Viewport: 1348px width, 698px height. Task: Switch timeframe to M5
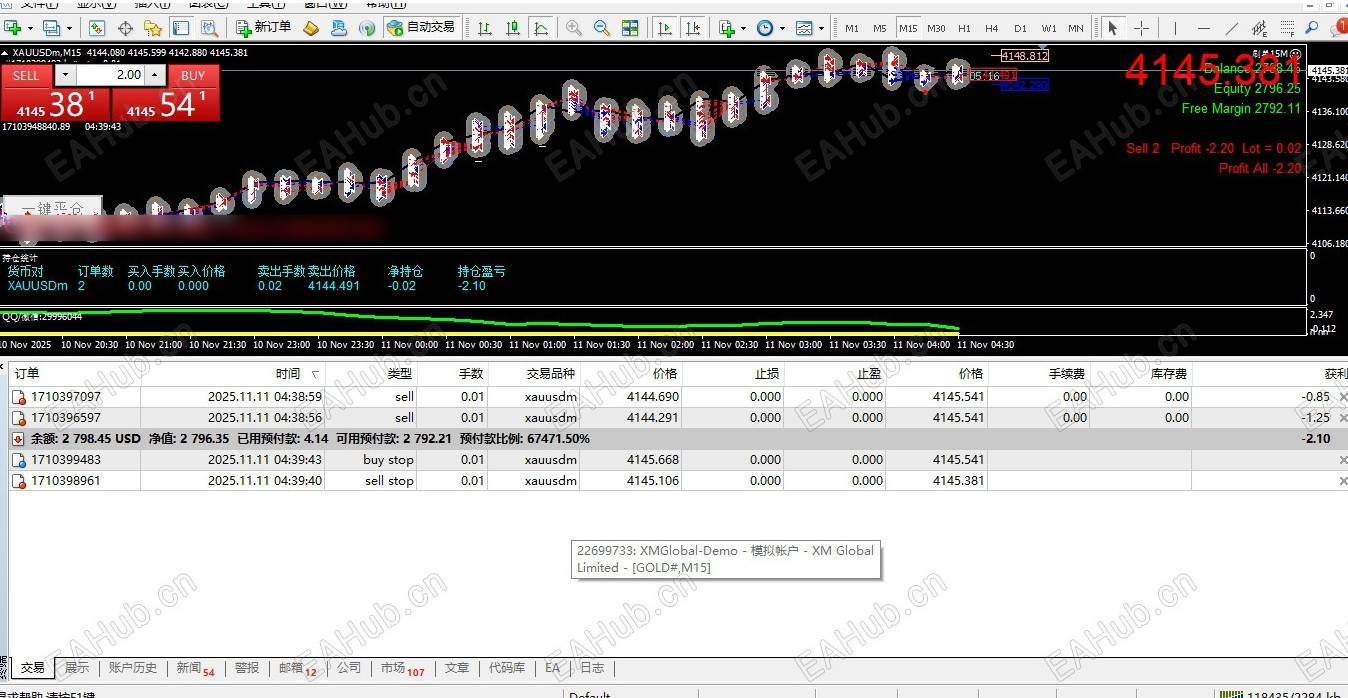(x=880, y=28)
